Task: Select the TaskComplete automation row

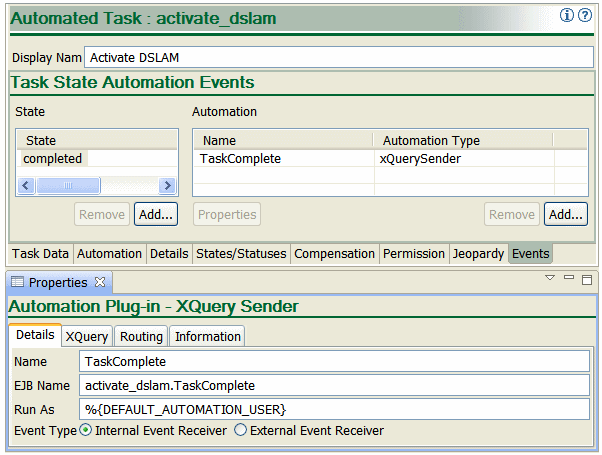Action: tap(390, 159)
